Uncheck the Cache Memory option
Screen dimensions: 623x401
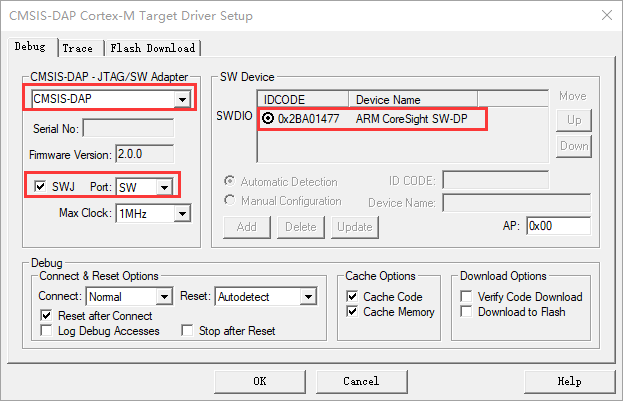pyautogui.click(x=352, y=312)
